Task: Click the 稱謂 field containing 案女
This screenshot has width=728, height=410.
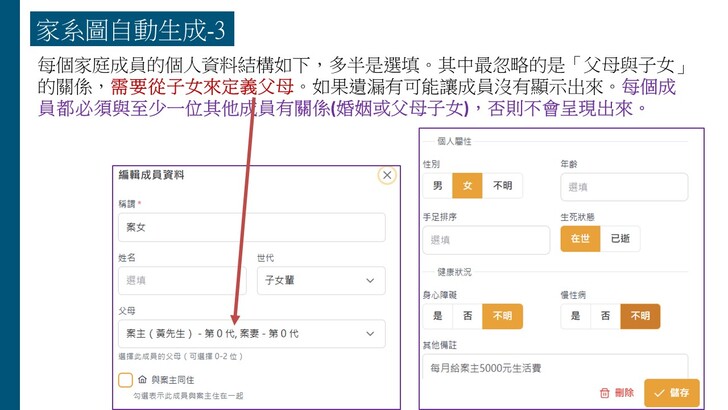Action: coord(251,229)
